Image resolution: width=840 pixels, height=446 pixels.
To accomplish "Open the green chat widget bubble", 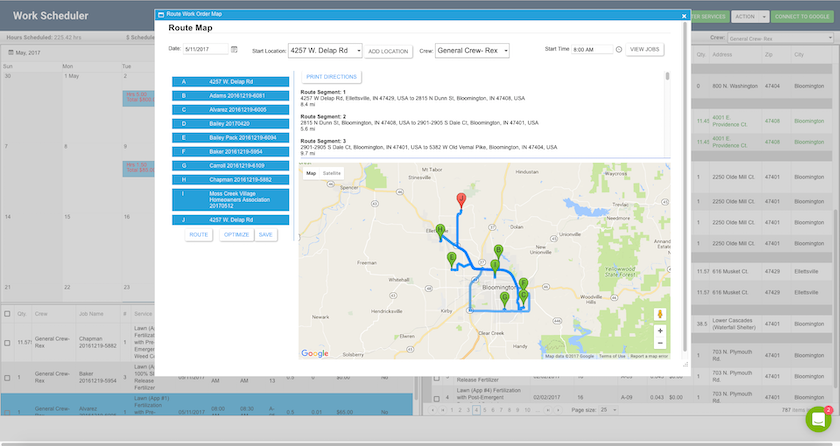I will pyautogui.click(x=819, y=420).
